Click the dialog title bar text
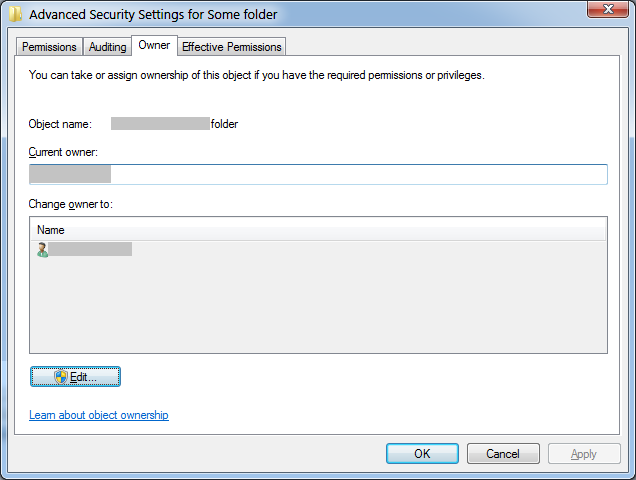 click(x=153, y=15)
